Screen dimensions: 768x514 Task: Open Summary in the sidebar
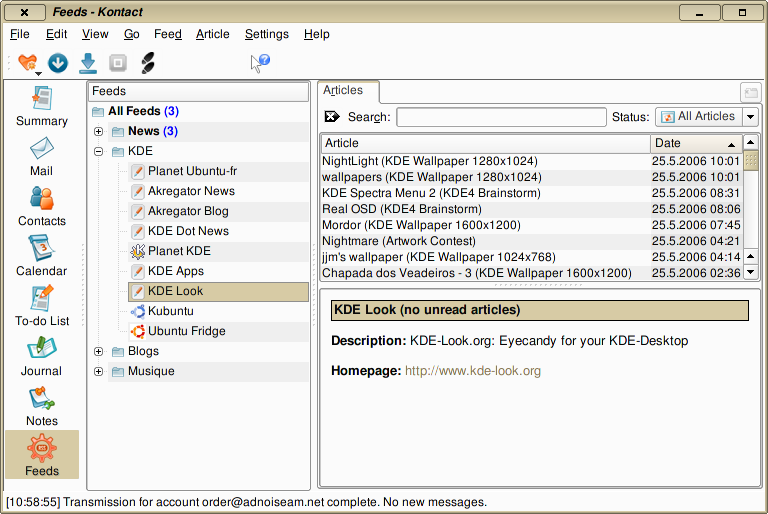click(x=42, y=106)
